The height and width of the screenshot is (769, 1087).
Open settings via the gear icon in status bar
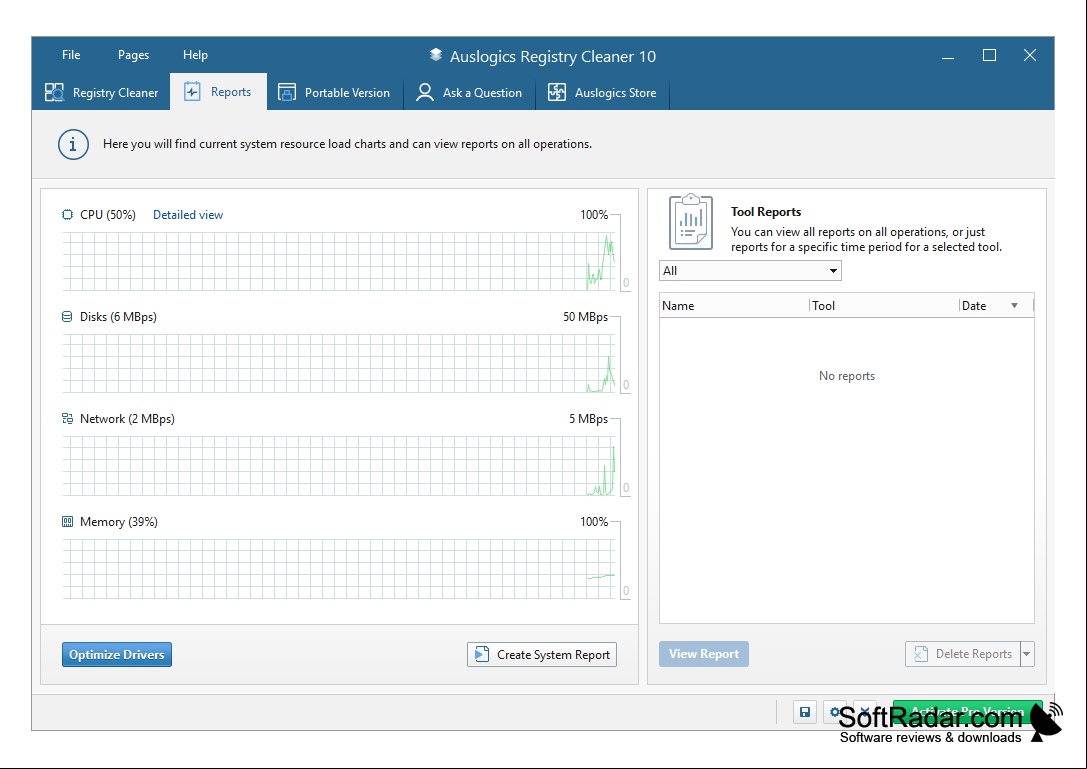click(835, 712)
